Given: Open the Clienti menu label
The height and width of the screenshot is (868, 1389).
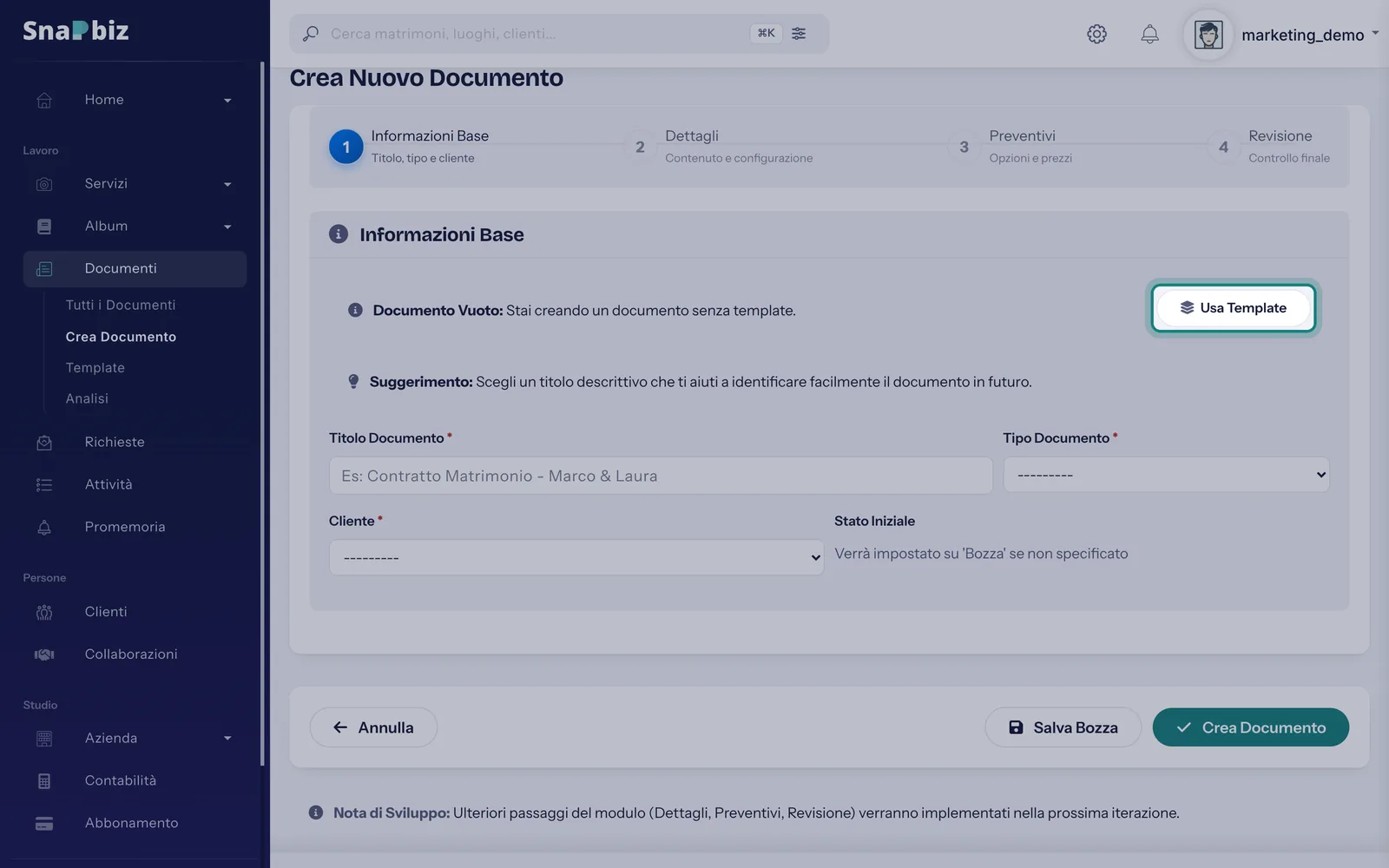Looking at the screenshot, I should 106,612.
